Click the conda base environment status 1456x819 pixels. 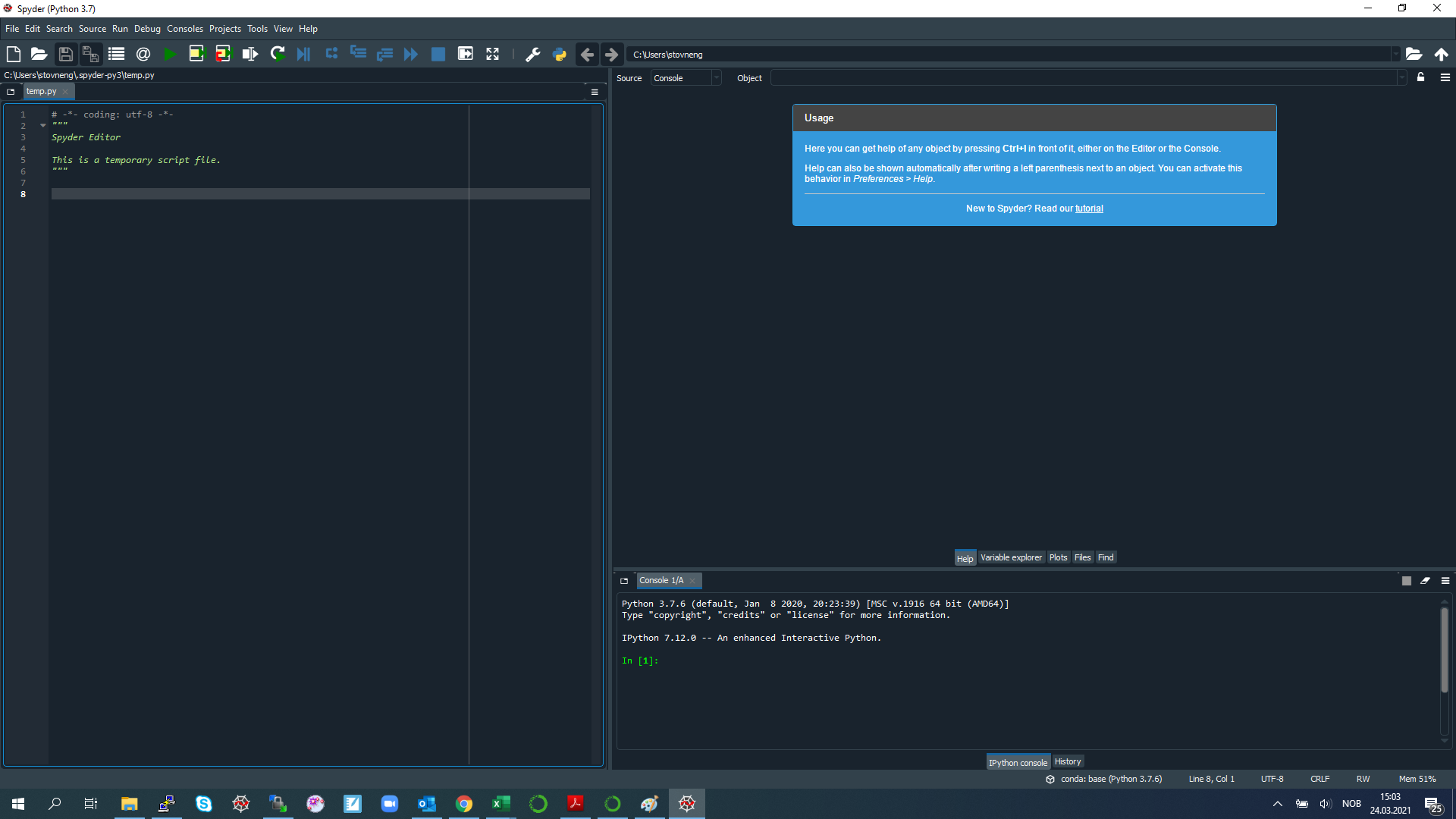[1104, 779]
